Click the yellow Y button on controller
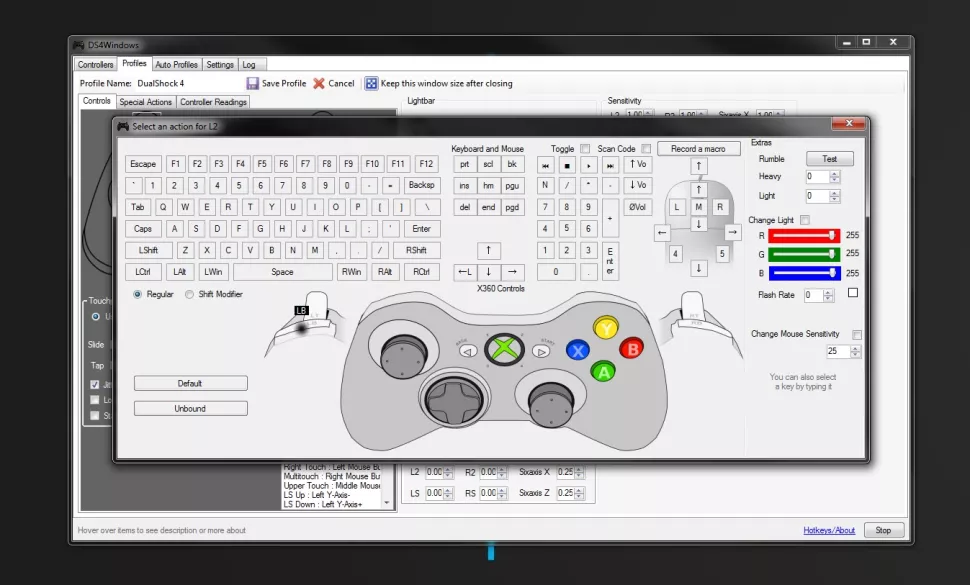 click(x=605, y=327)
